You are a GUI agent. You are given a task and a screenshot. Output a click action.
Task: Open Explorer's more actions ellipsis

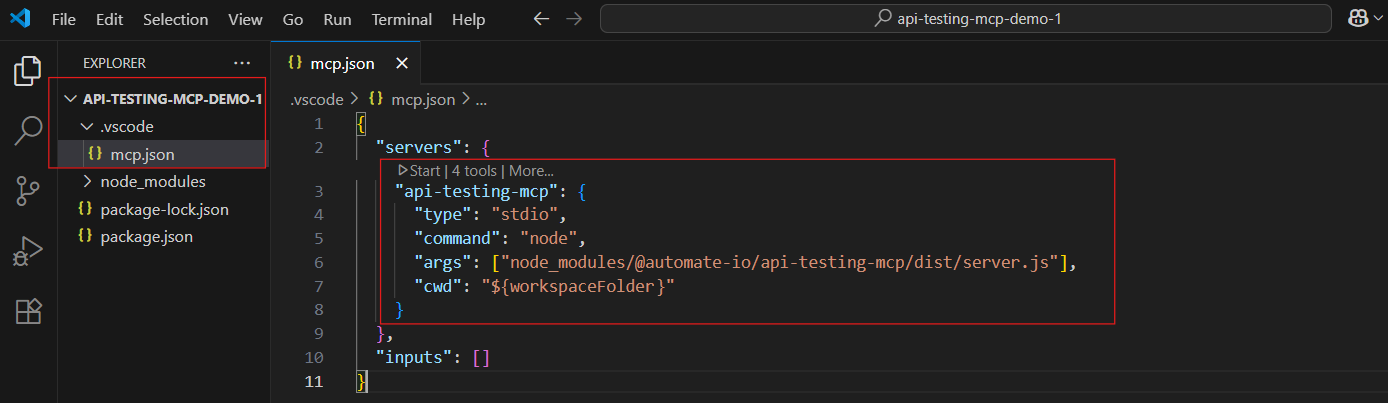tap(242, 63)
